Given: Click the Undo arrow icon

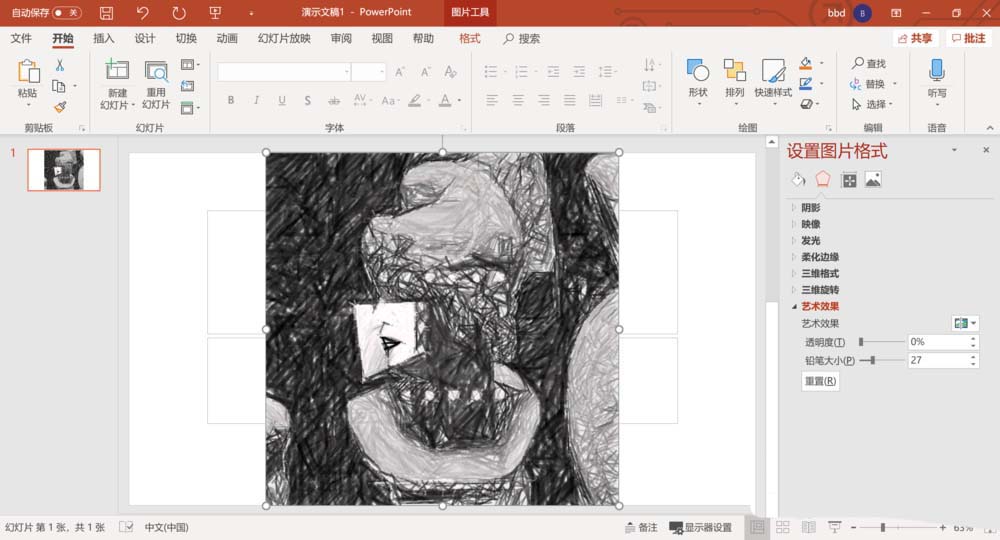Looking at the screenshot, I should 143,13.
